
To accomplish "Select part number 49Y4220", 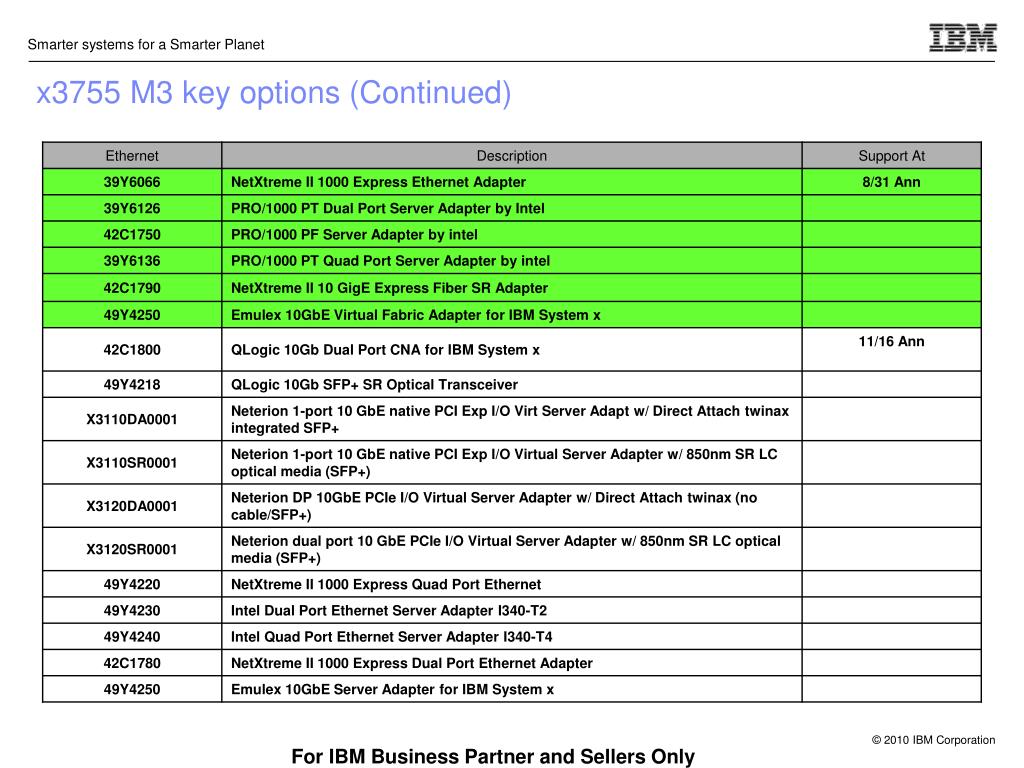I will point(132,584).
